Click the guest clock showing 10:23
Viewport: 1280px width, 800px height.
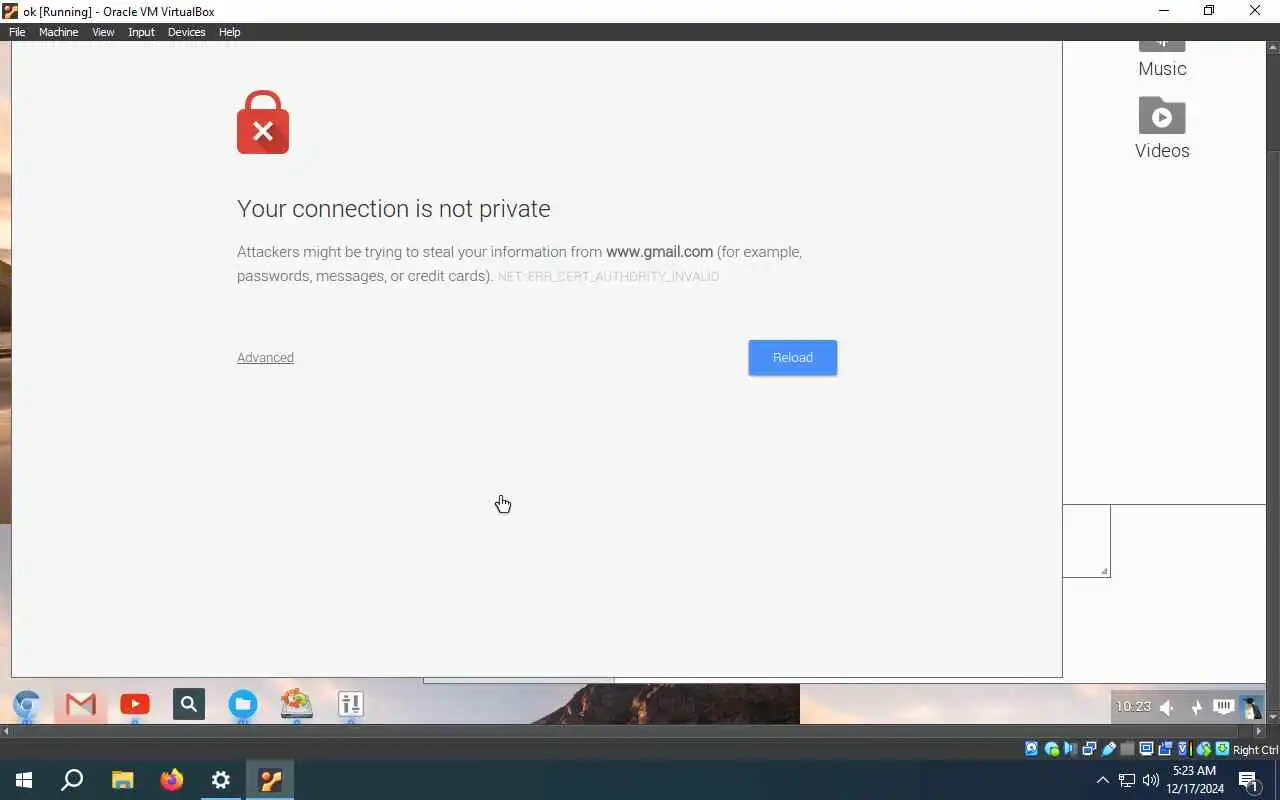tap(1133, 707)
